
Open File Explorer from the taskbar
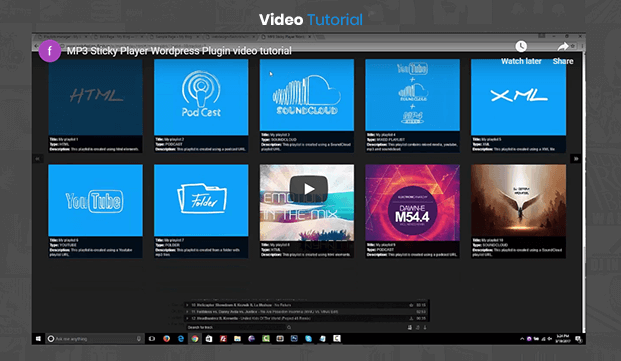click(237, 339)
